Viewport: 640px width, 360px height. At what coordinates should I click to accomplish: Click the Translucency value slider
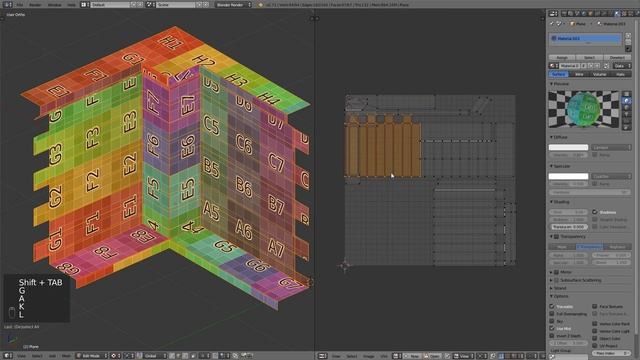568,227
